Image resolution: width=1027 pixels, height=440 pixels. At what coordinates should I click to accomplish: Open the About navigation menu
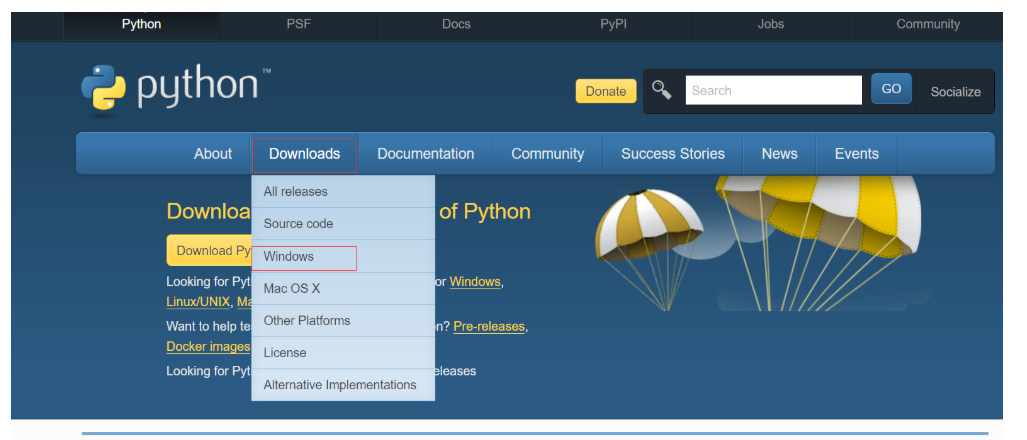[x=213, y=154]
